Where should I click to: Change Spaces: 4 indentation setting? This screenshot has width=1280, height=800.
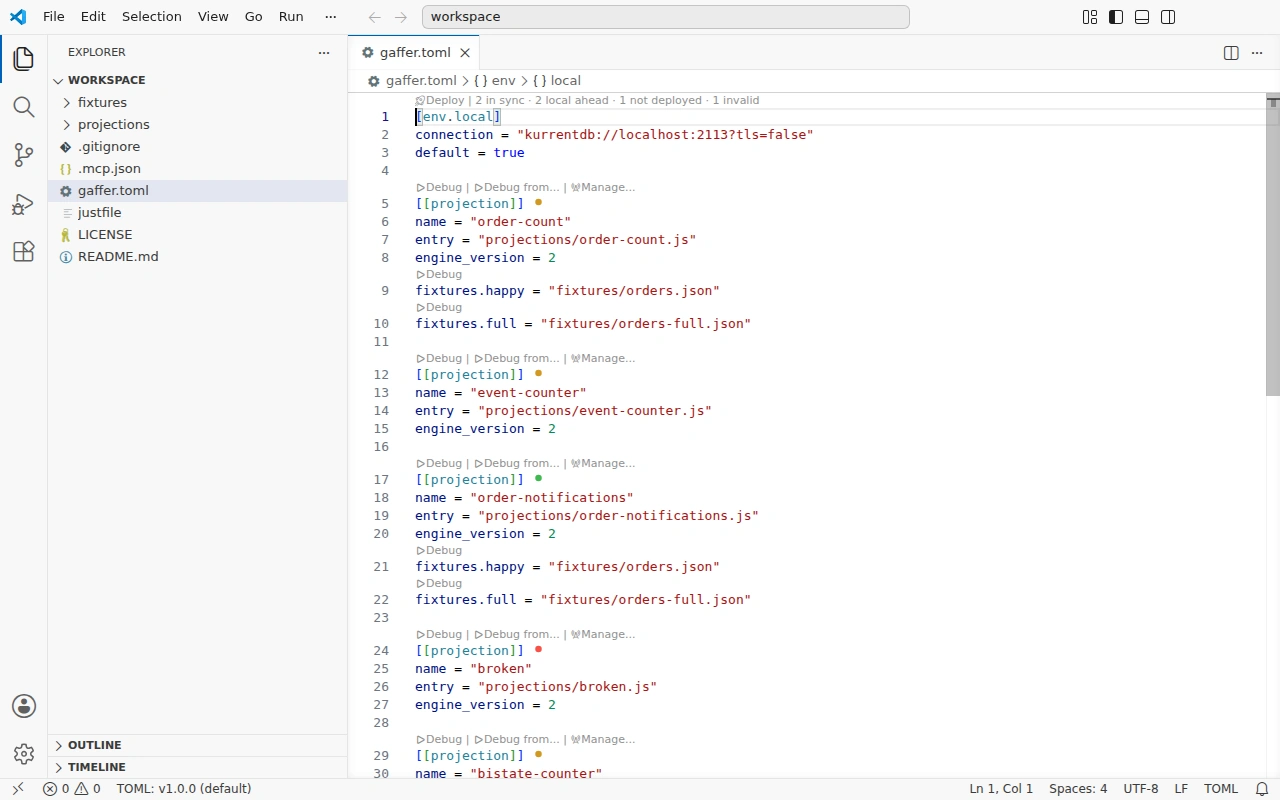[x=1078, y=789]
